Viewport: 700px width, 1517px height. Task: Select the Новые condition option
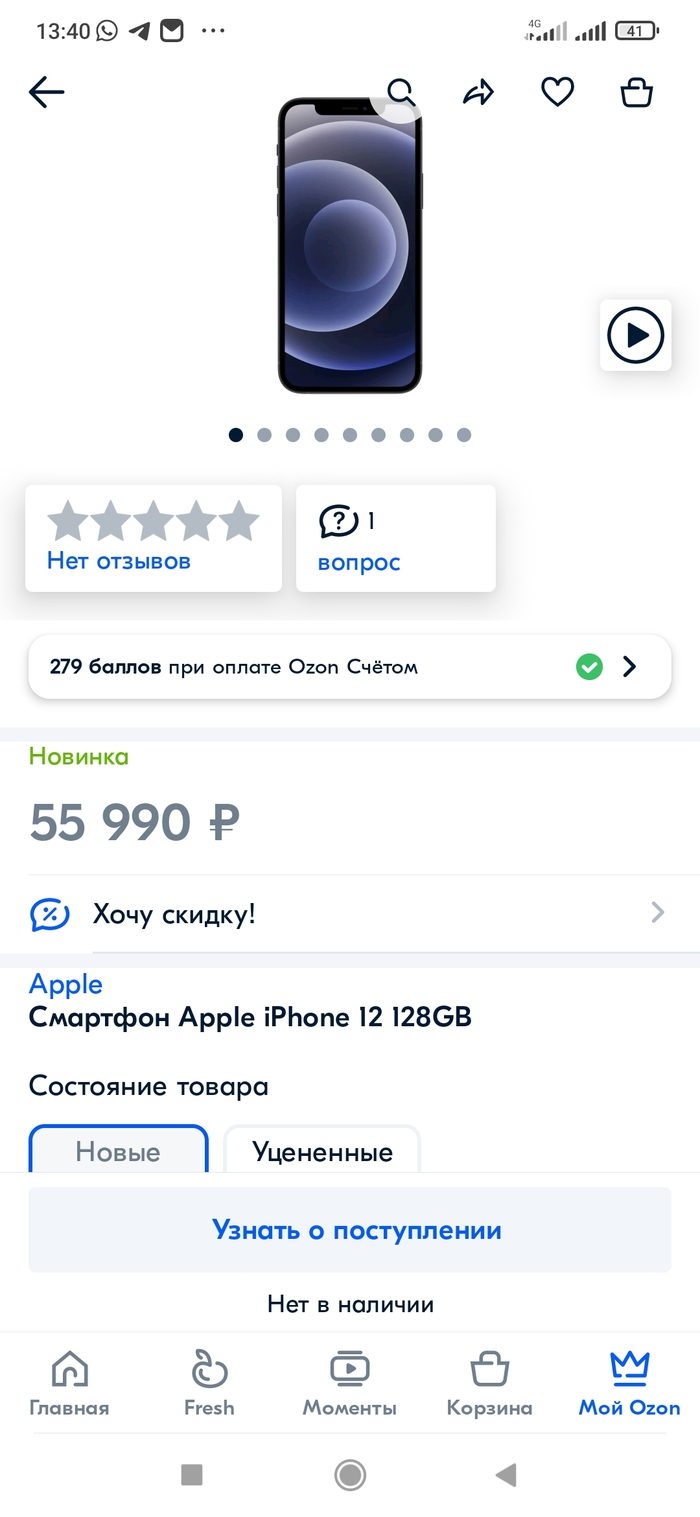118,1150
